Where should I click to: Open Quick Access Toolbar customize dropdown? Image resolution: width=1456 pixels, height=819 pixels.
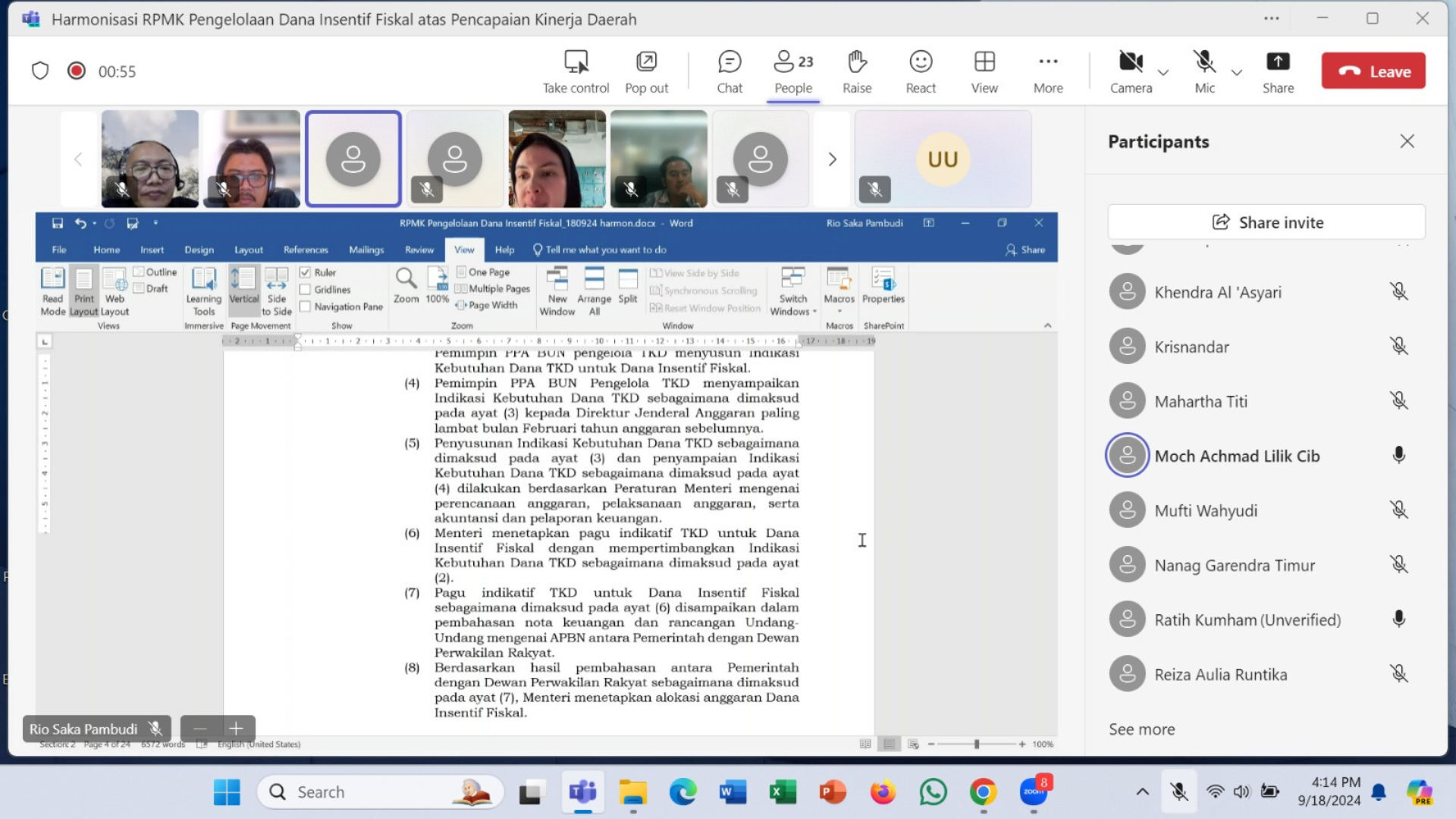(155, 223)
